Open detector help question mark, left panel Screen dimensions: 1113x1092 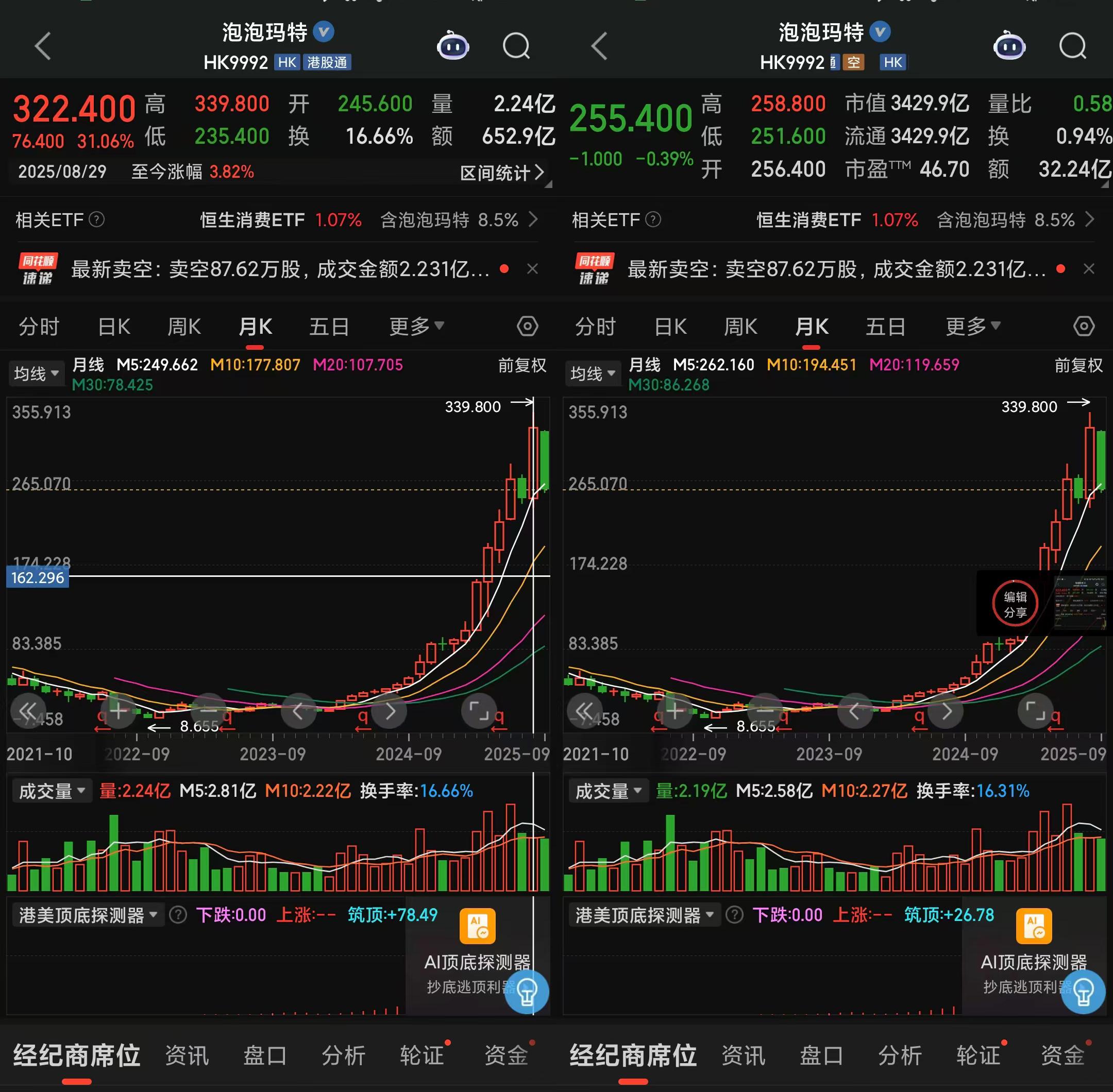(x=178, y=915)
